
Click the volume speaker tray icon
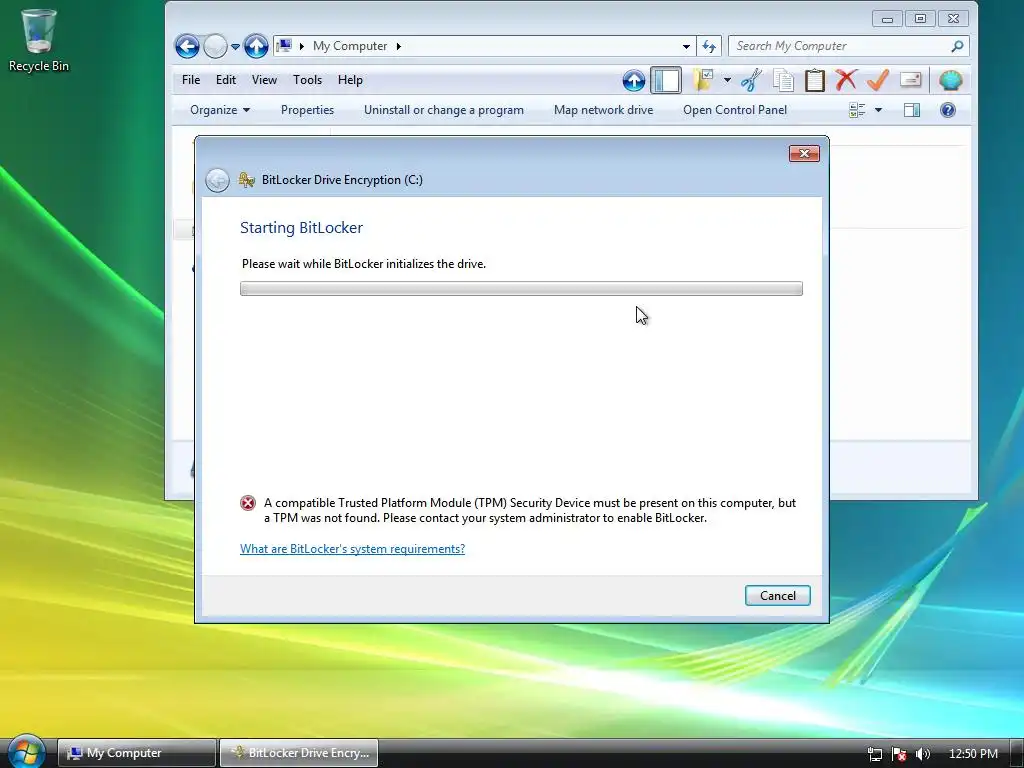point(923,754)
